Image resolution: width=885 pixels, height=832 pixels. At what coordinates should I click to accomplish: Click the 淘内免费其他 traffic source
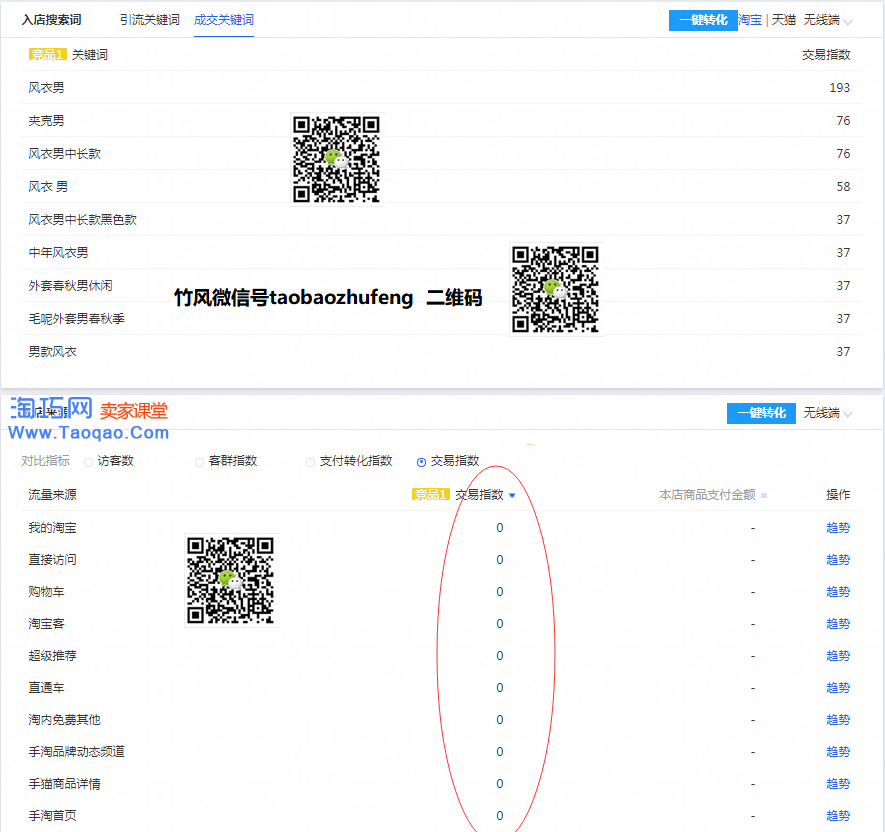[64, 720]
